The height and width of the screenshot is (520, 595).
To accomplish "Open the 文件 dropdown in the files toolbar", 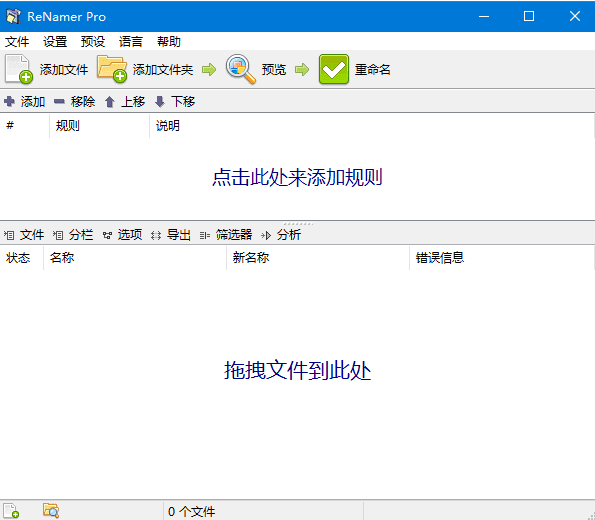I will pyautogui.click(x=24, y=235).
